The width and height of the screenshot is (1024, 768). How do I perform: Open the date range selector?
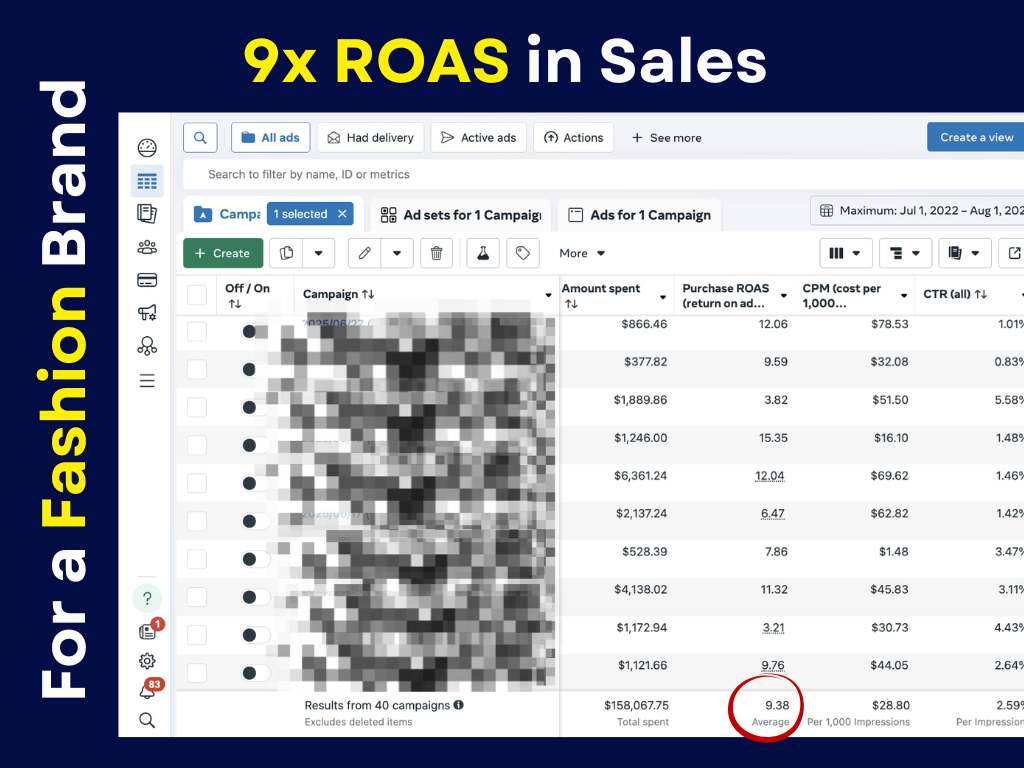coord(920,211)
